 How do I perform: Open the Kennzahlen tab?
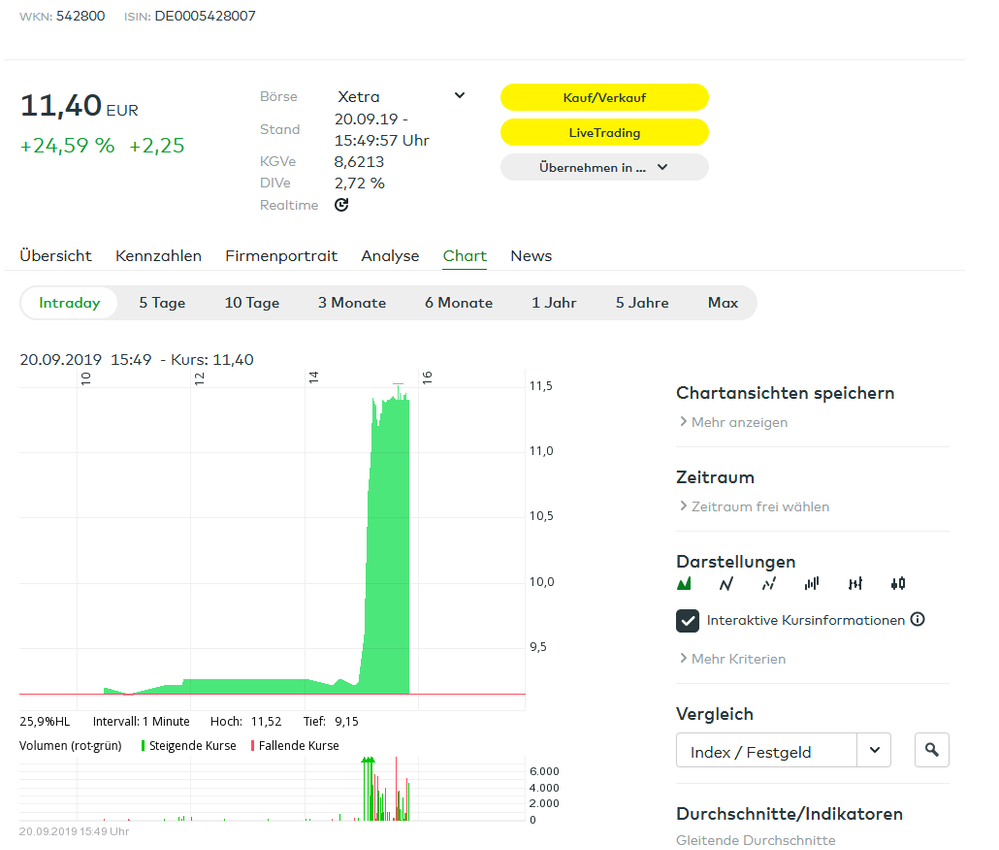158,256
